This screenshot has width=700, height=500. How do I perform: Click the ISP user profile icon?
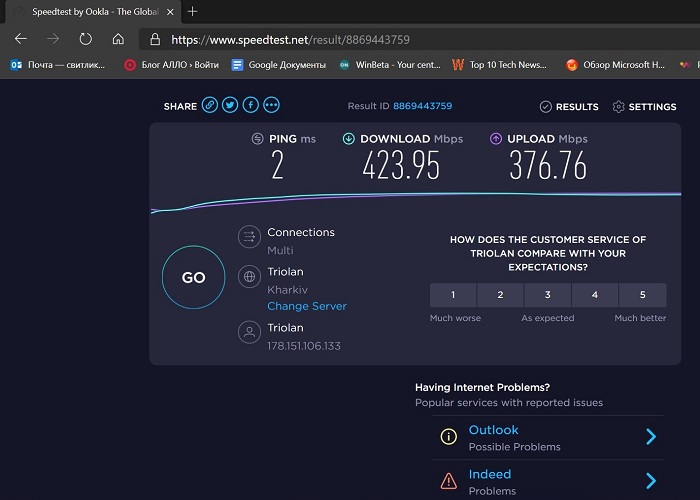tap(249, 332)
